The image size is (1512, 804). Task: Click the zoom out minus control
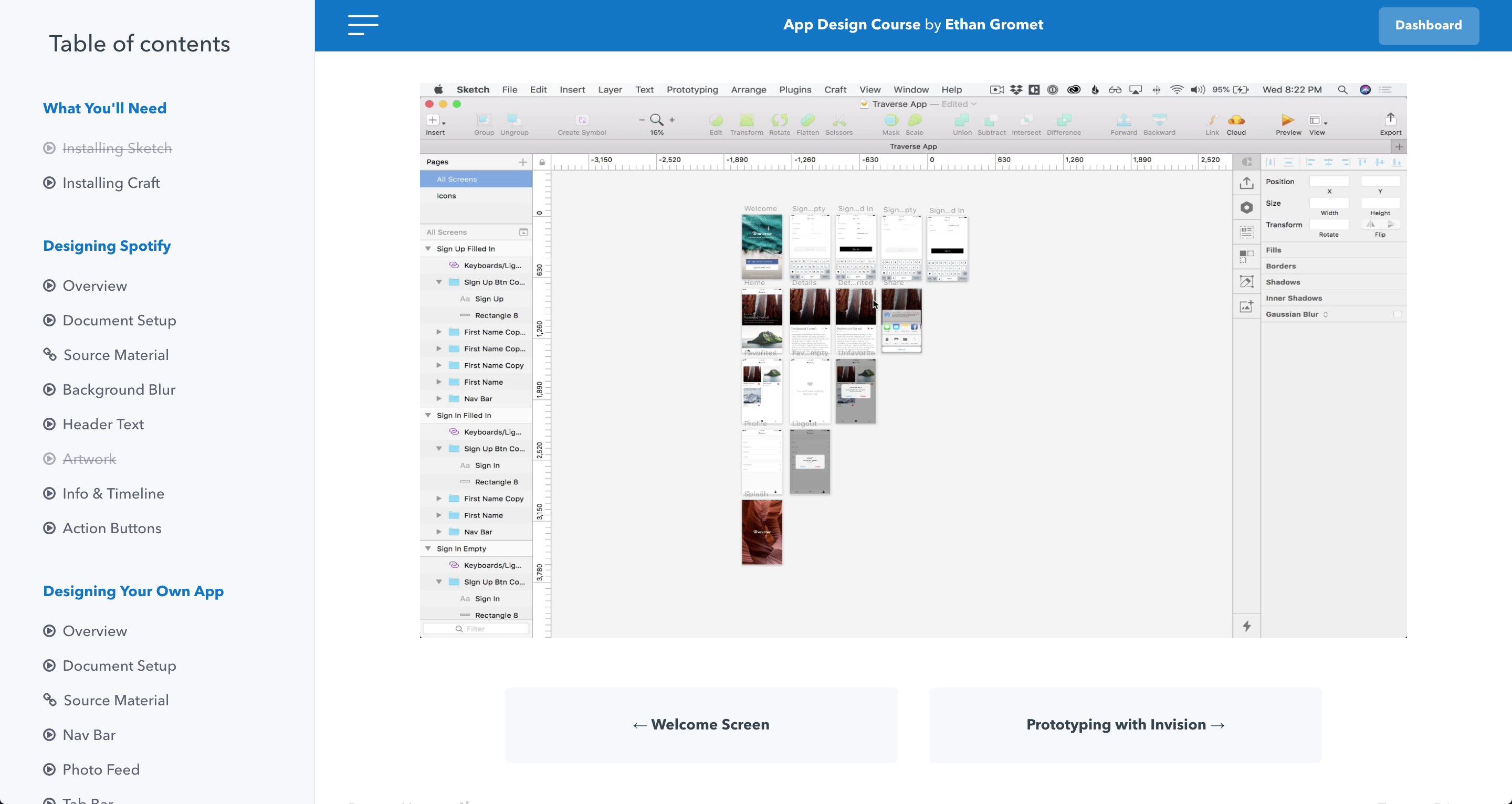tap(641, 119)
